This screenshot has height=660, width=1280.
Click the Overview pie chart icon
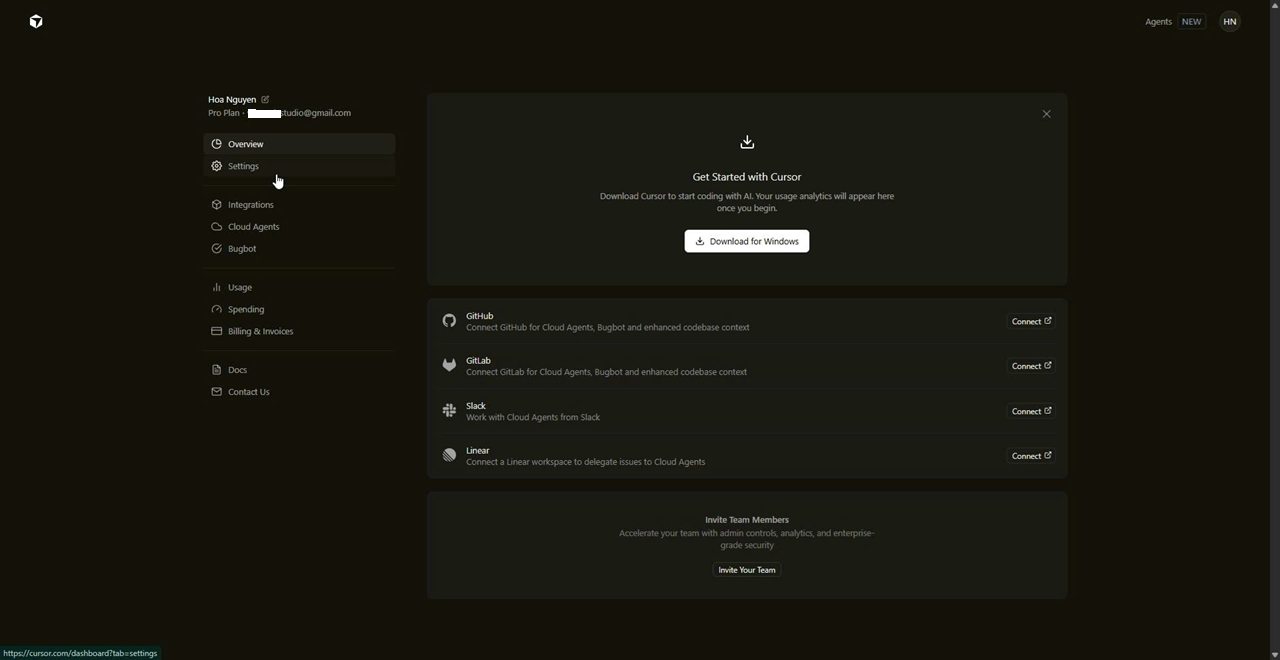216,144
